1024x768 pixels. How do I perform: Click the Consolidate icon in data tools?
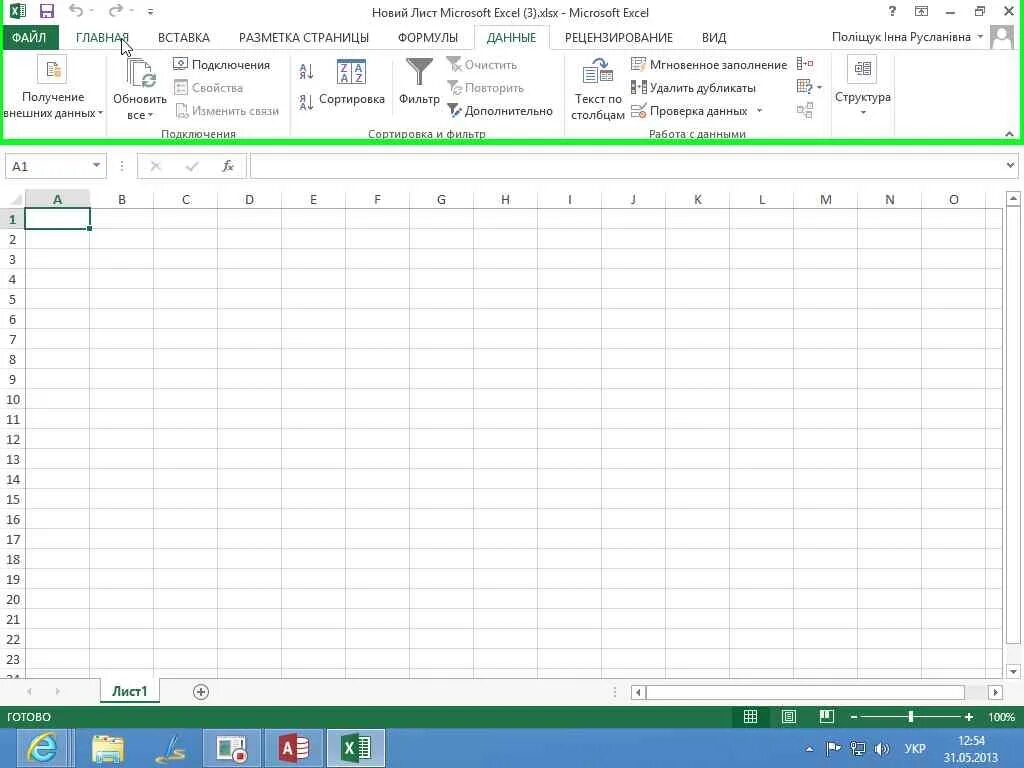click(805, 64)
